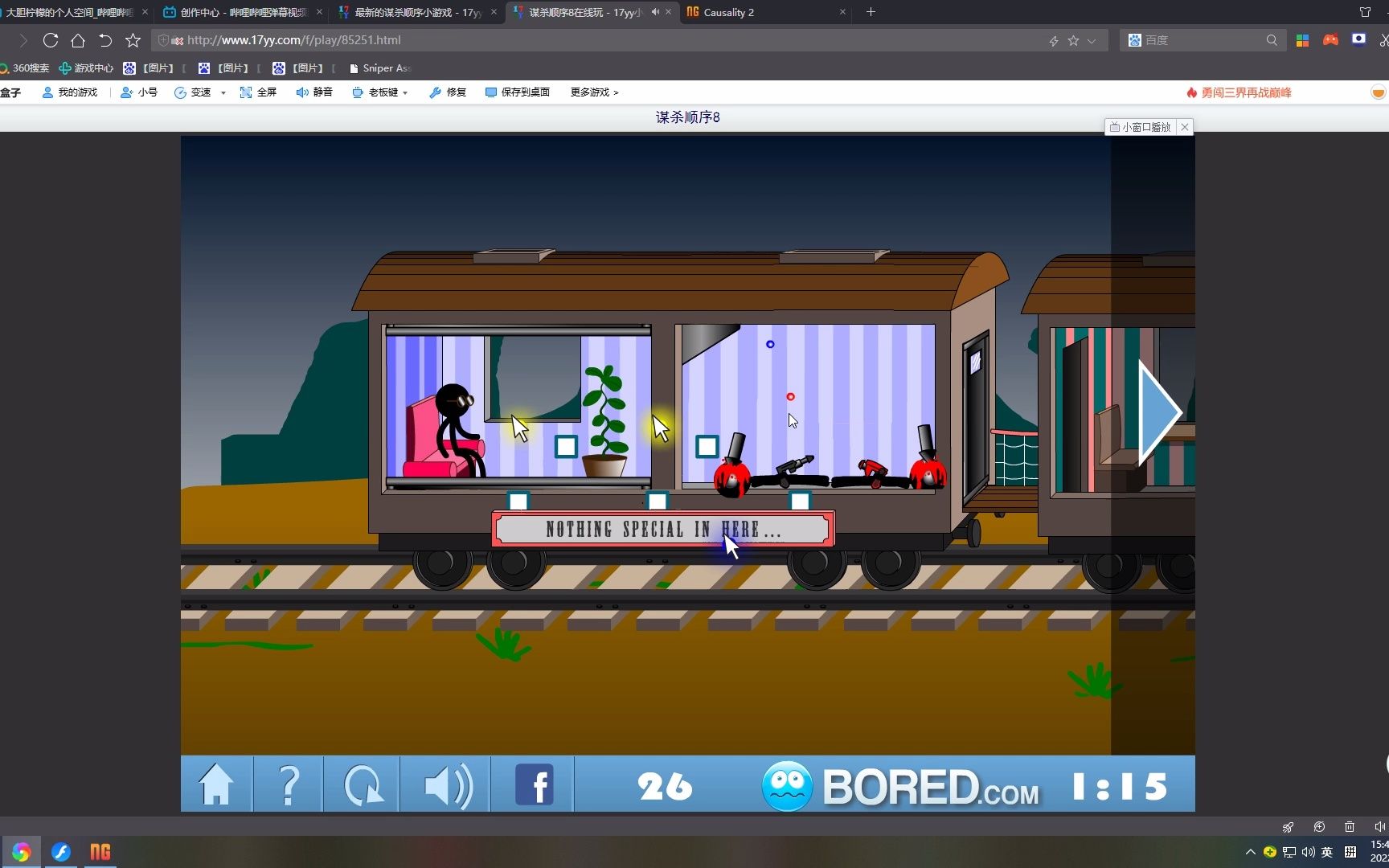The image size is (1389, 868).
Task: Open the NG Newgrounds taskbar app
Action: tap(100, 852)
